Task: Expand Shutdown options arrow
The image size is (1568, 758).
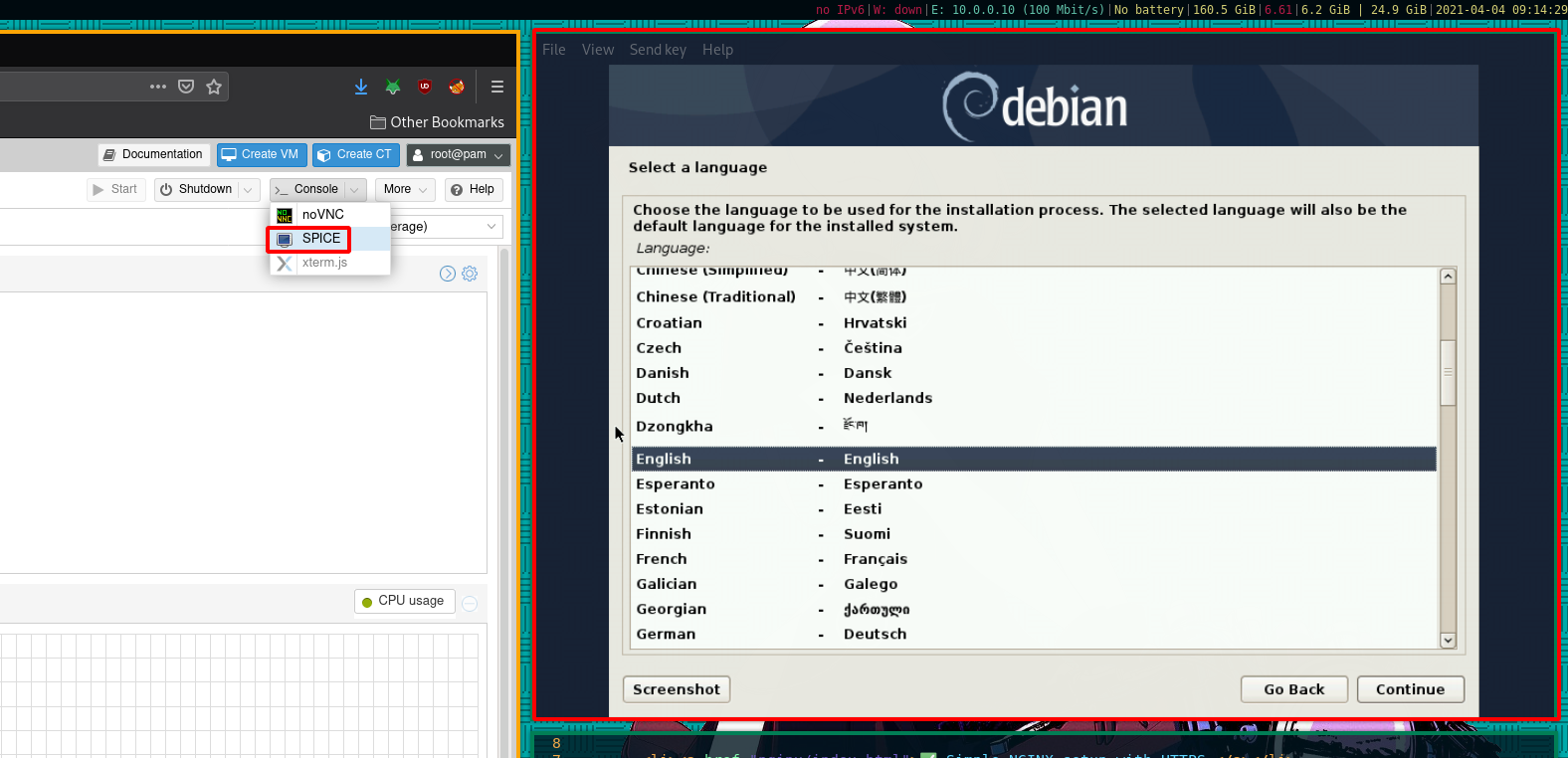Action: coord(249,189)
